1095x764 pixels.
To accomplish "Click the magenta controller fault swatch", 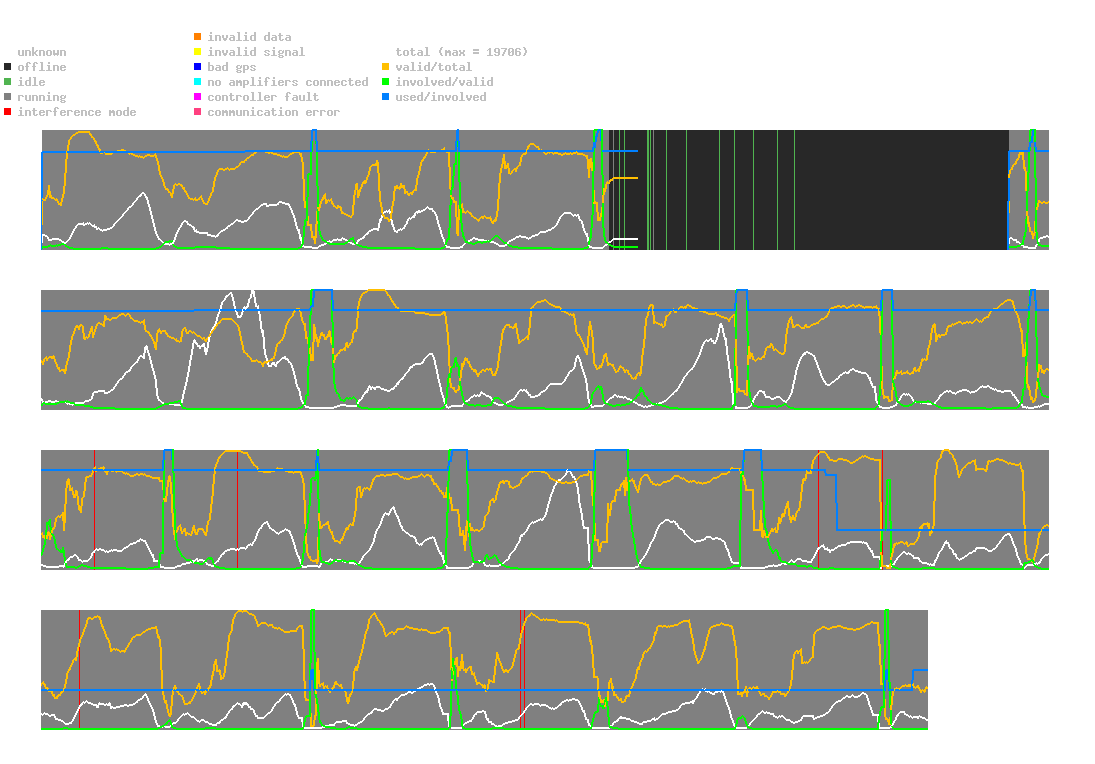I will [x=198, y=97].
